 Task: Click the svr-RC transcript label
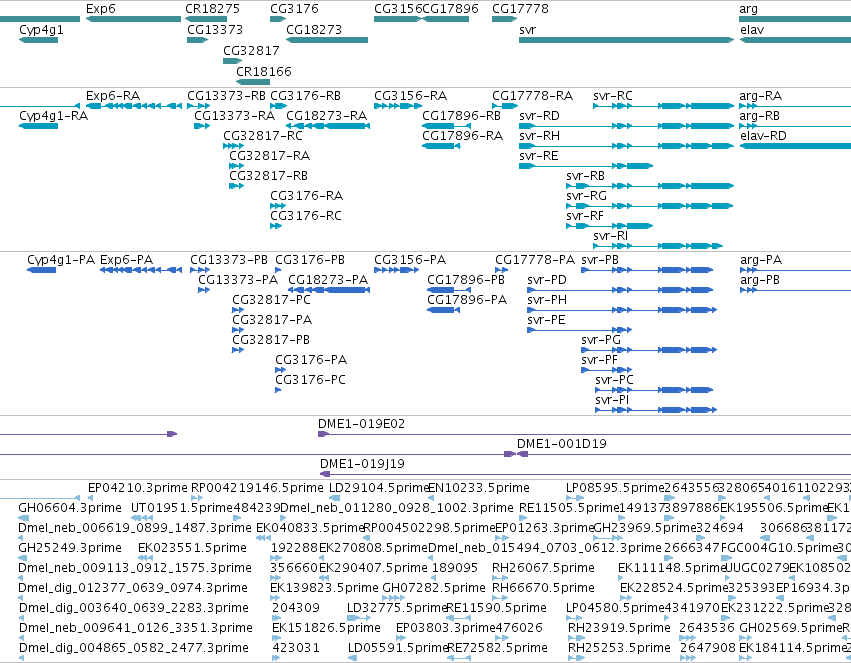click(613, 96)
